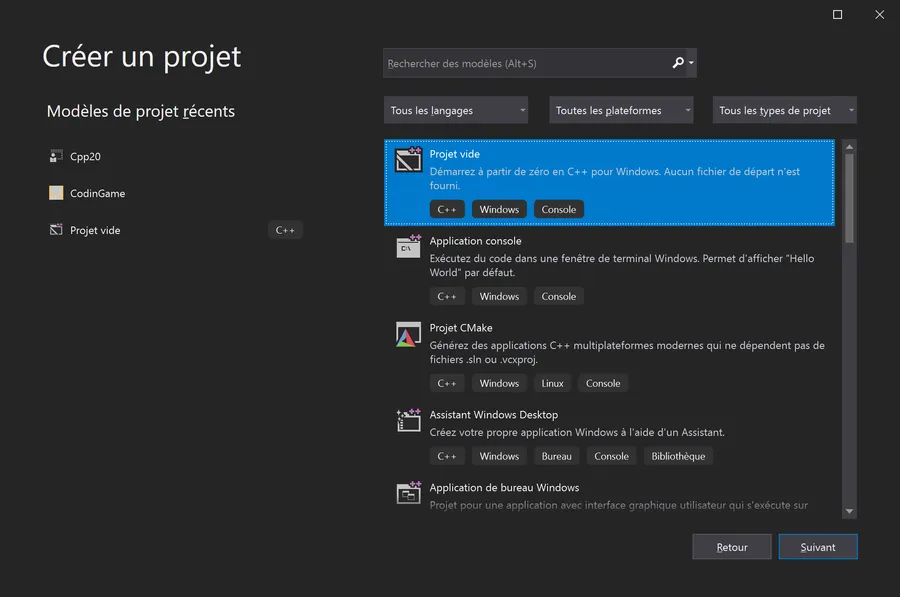Screen dimensions: 900x597
Task: Select Application de bureau Windows title
Action: coord(504,487)
